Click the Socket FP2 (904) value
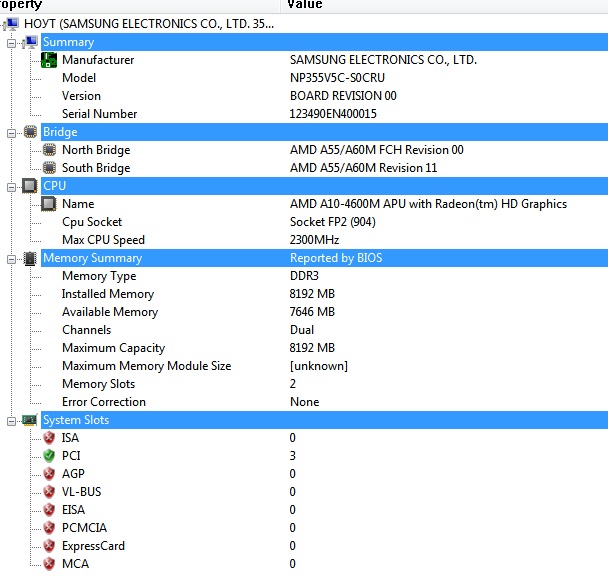 click(x=339, y=222)
